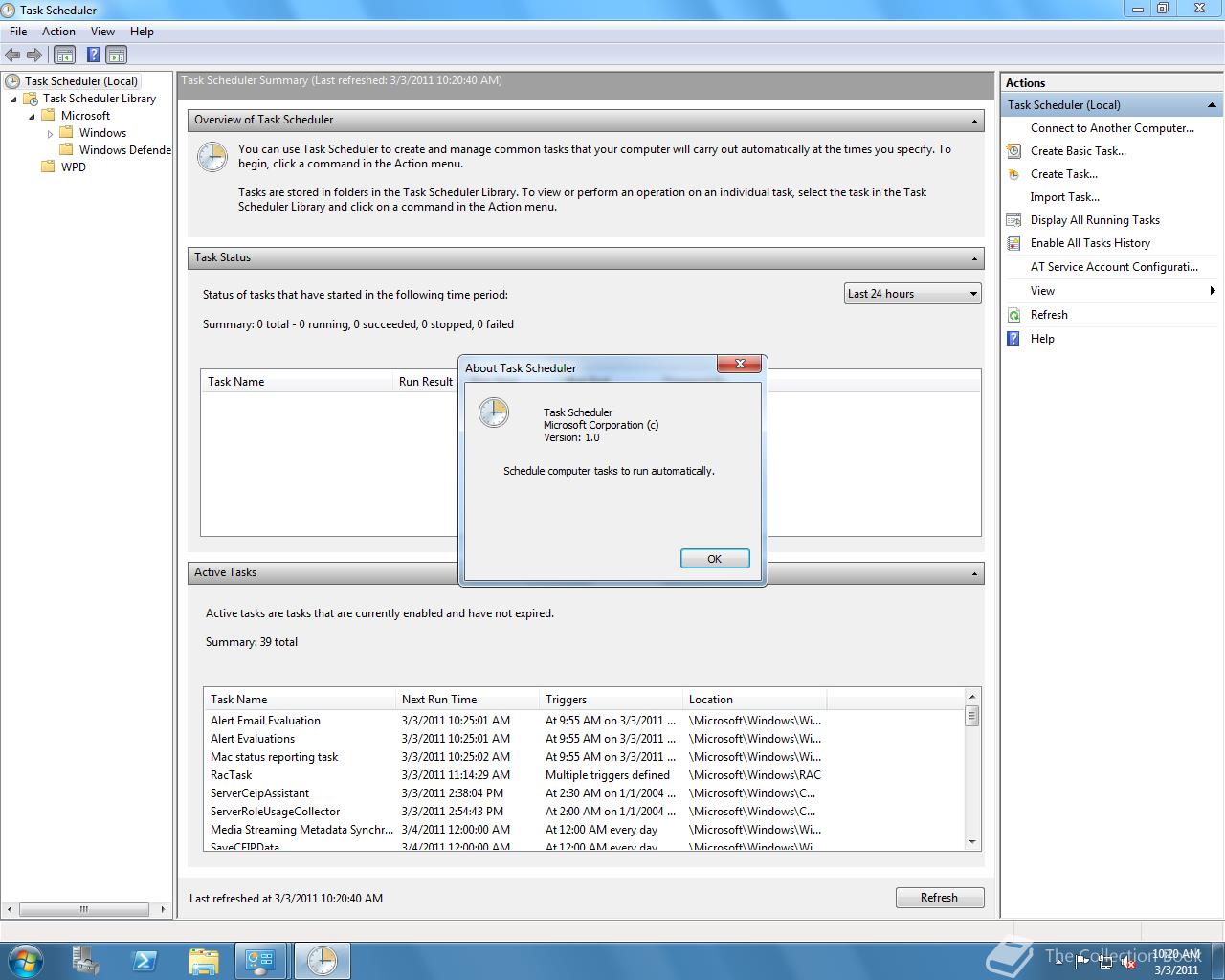Click the Refresh button at bottom

[939, 898]
